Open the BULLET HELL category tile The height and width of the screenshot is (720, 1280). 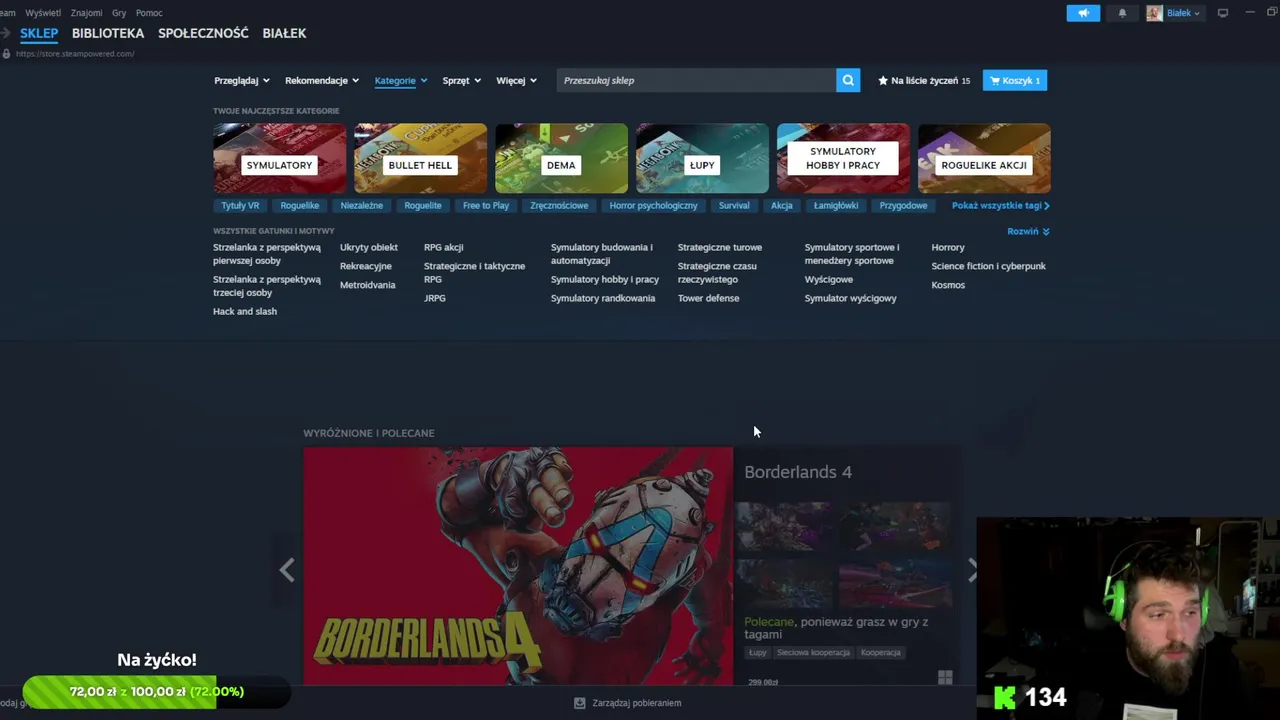click(x=420, y=158)
